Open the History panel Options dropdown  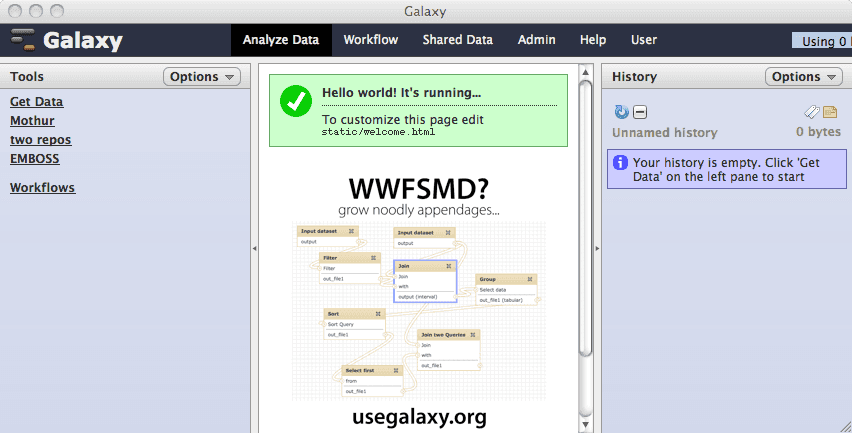[x=804, y=77]
